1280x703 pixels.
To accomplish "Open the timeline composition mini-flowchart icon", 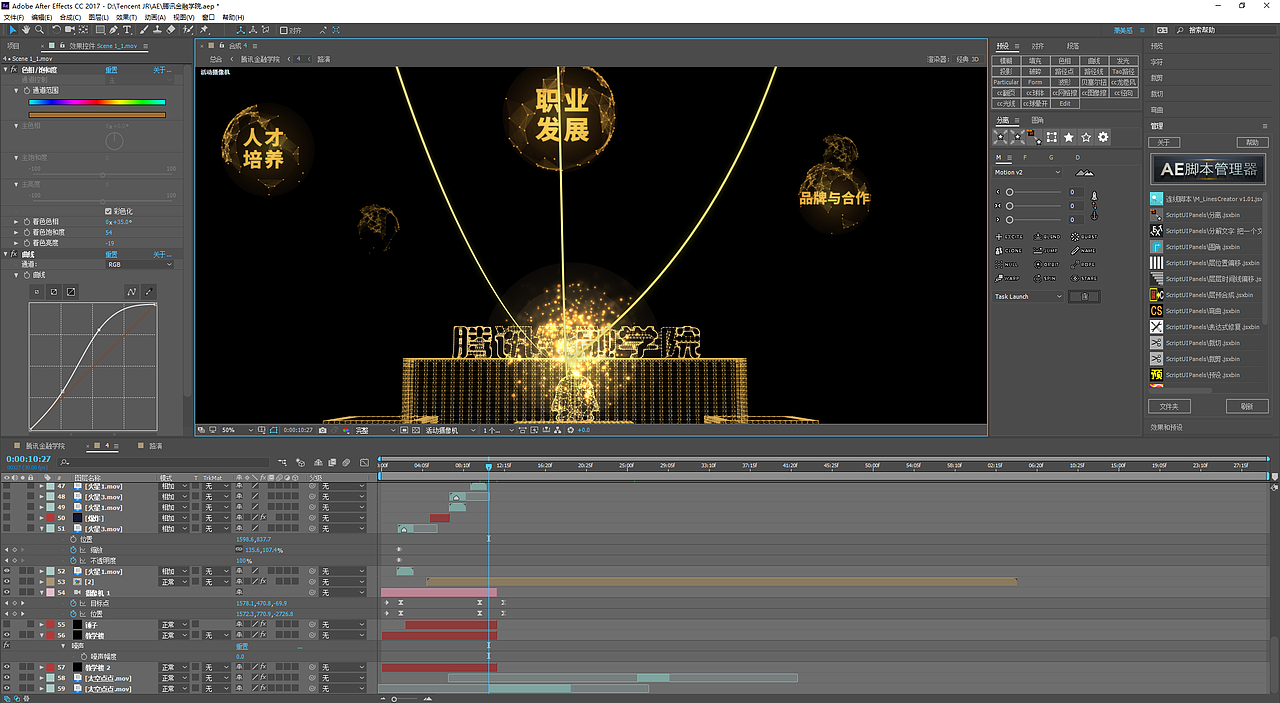I will point(282,462).
